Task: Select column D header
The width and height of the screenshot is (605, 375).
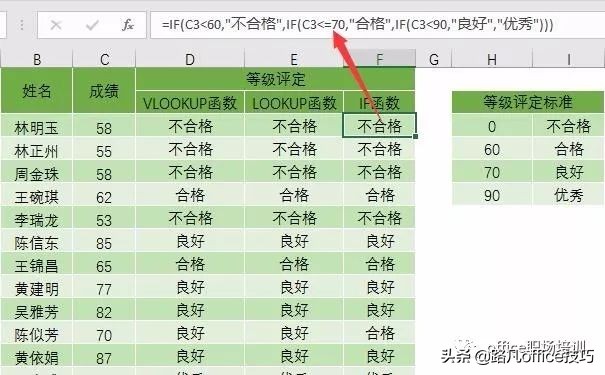Action: [x=190, y=59]
